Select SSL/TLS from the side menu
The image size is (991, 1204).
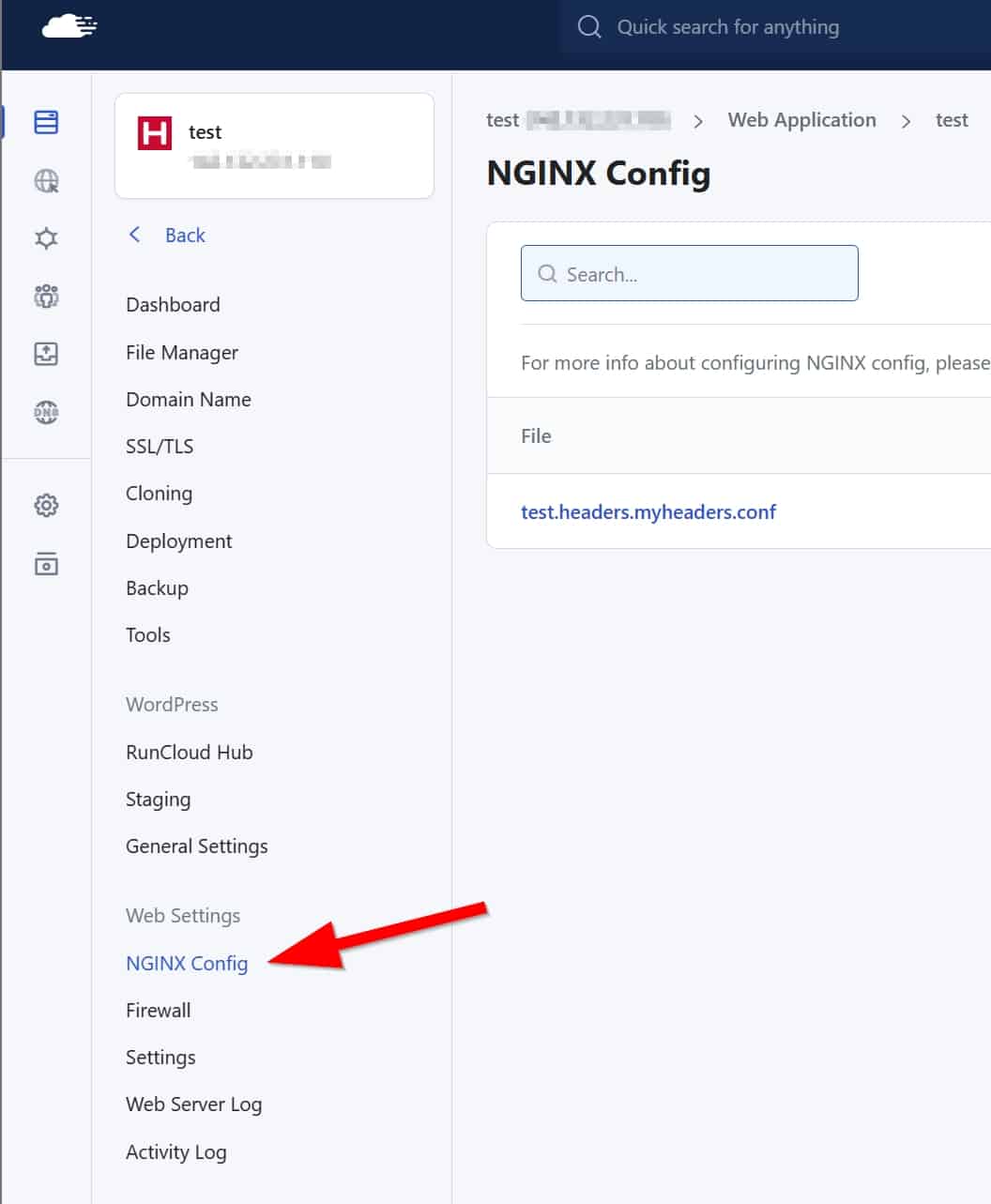160,447
